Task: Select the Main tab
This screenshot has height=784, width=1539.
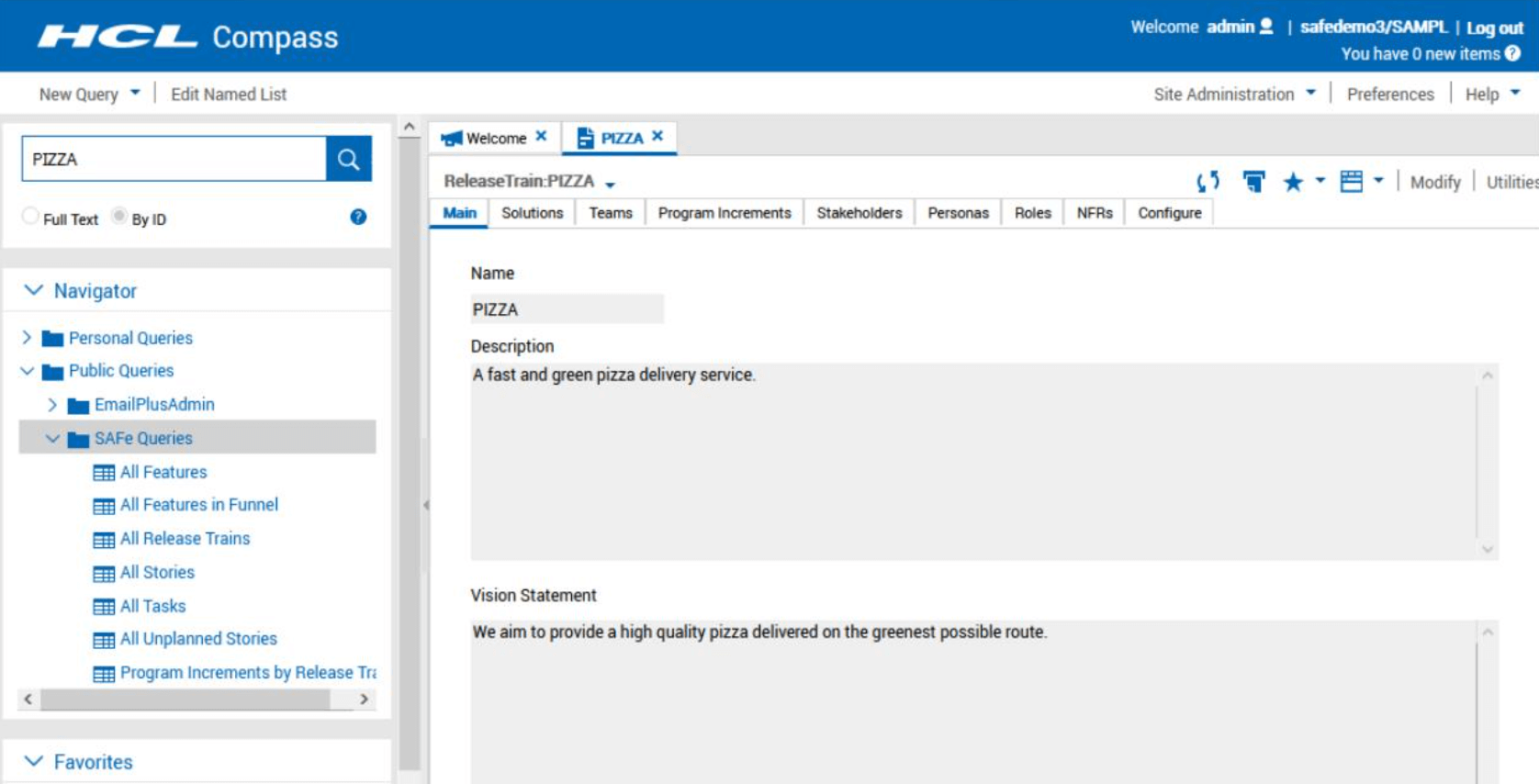Action: coord(459,213)
